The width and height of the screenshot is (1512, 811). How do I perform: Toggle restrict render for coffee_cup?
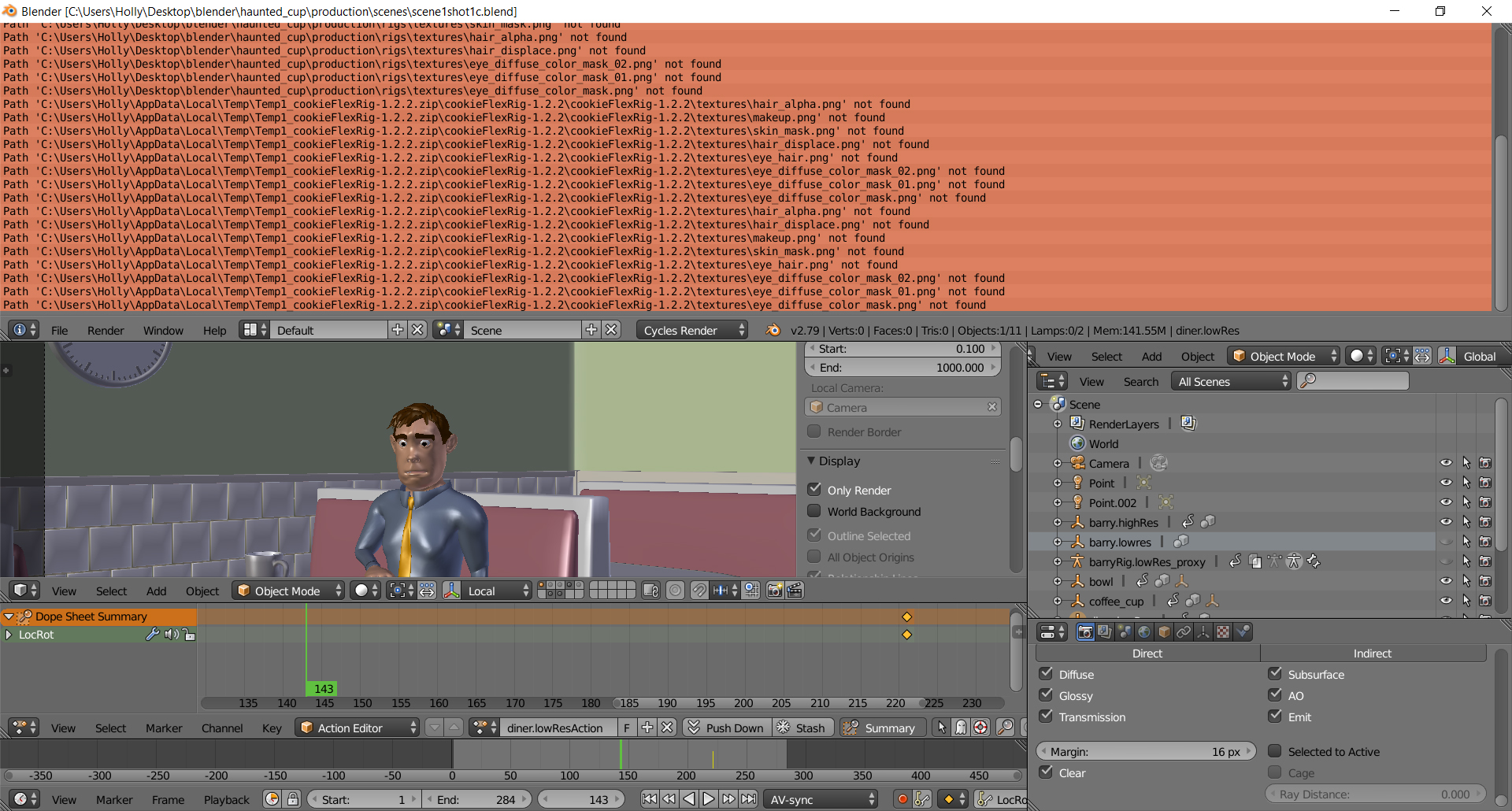[x=1486, y=600]
